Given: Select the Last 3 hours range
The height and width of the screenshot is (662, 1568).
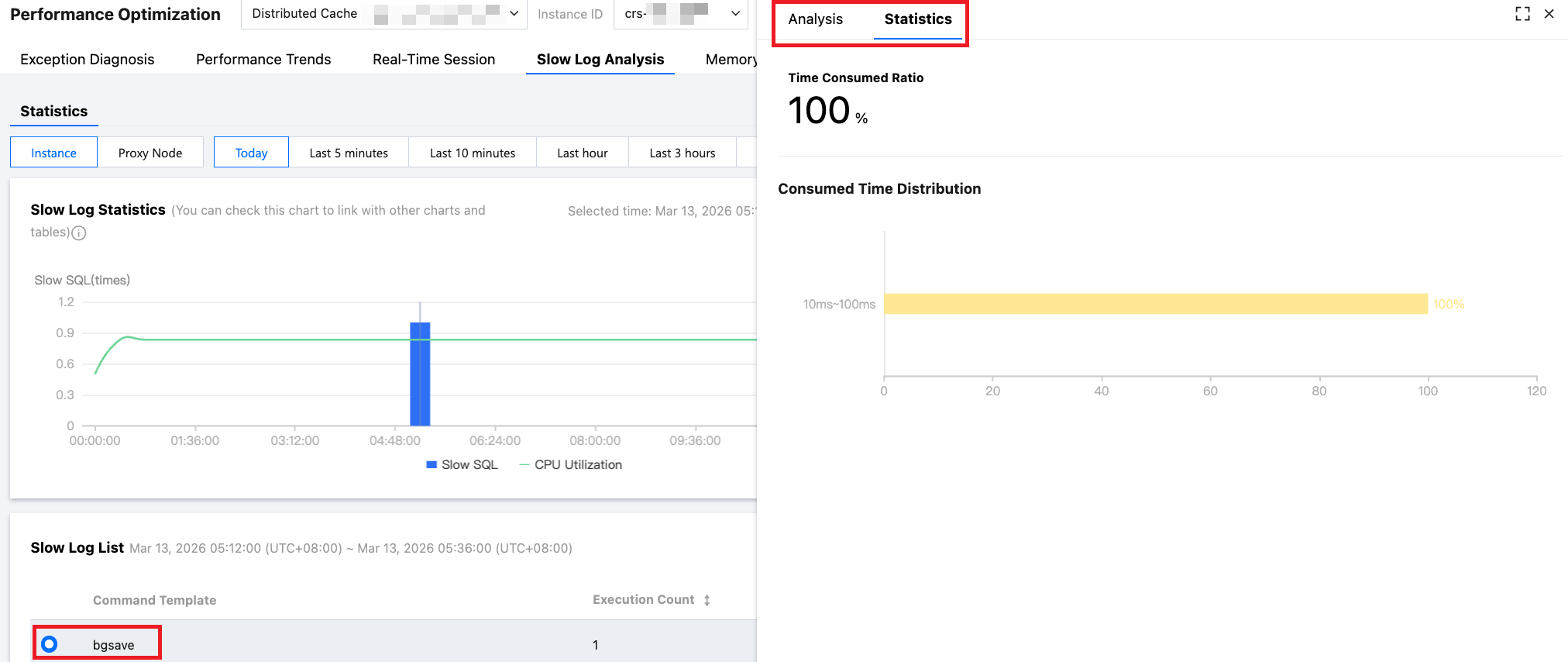Looking at the screenshot, I should (683, 153).
